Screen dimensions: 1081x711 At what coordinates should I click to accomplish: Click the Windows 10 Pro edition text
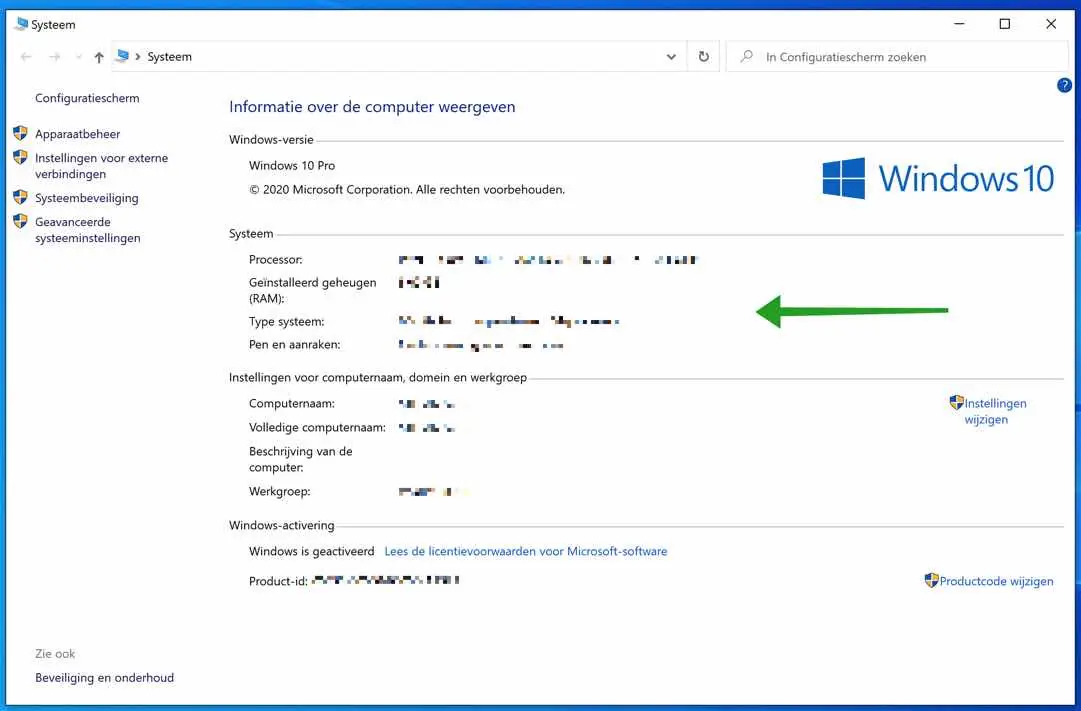(292, 166)
